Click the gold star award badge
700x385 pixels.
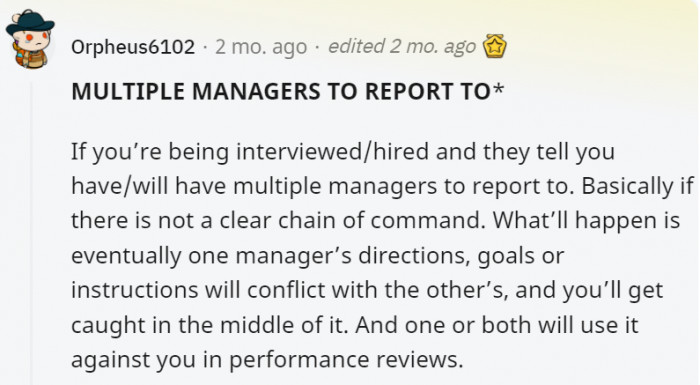(495, 46)
